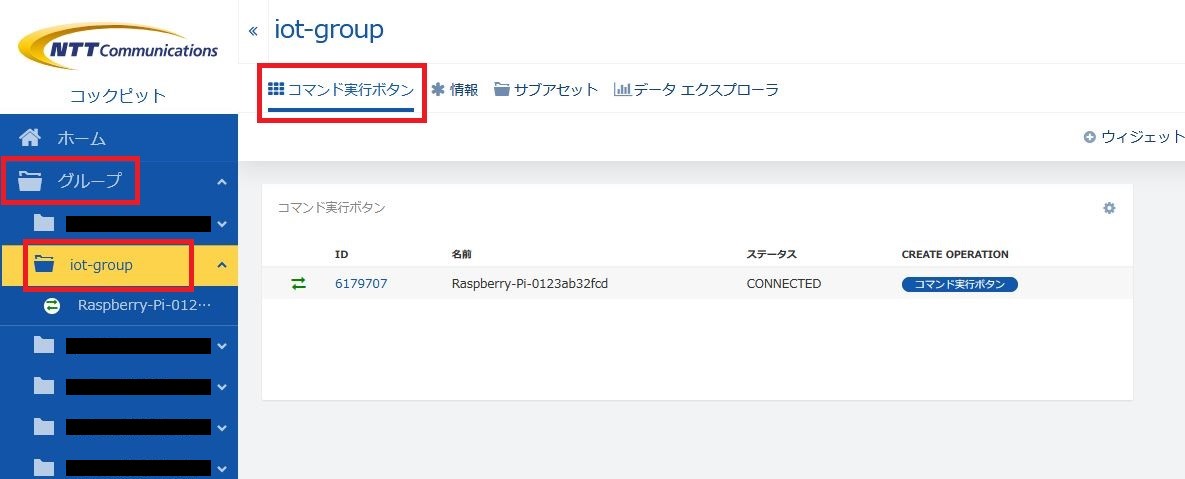The image size is (1185, 479).
Task: Click the iot-group page title
Action: point(329,30)
